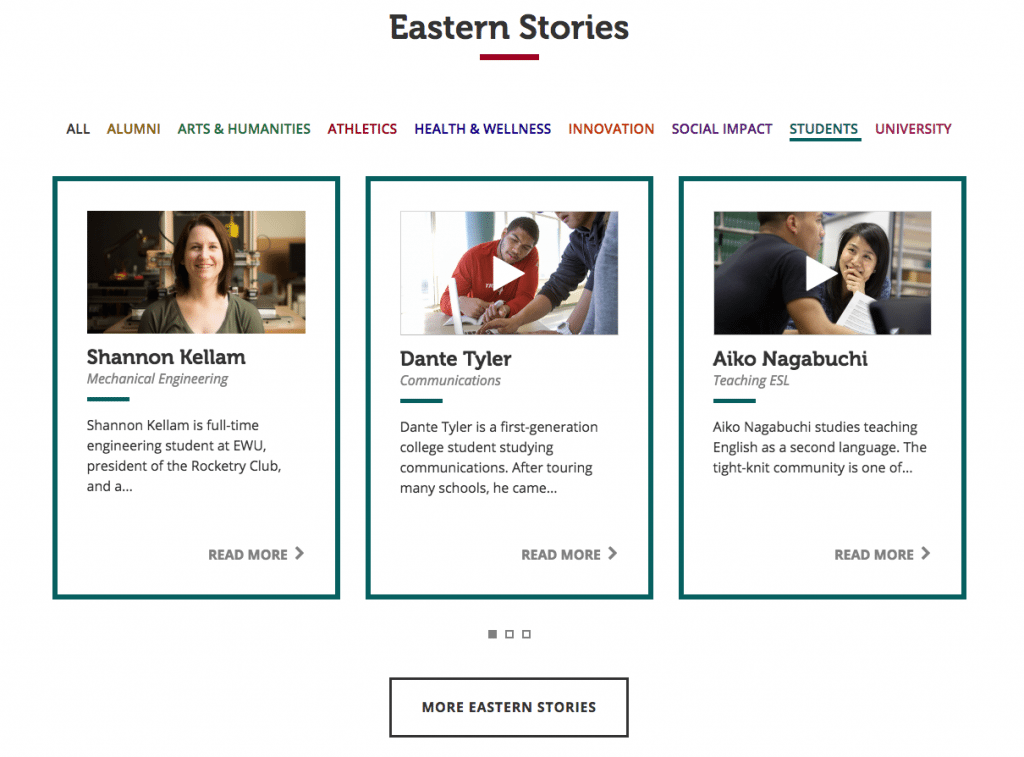Switch to the second carousel page dot
Viewport: 1024px width, 757px height.
coord(509,634)
